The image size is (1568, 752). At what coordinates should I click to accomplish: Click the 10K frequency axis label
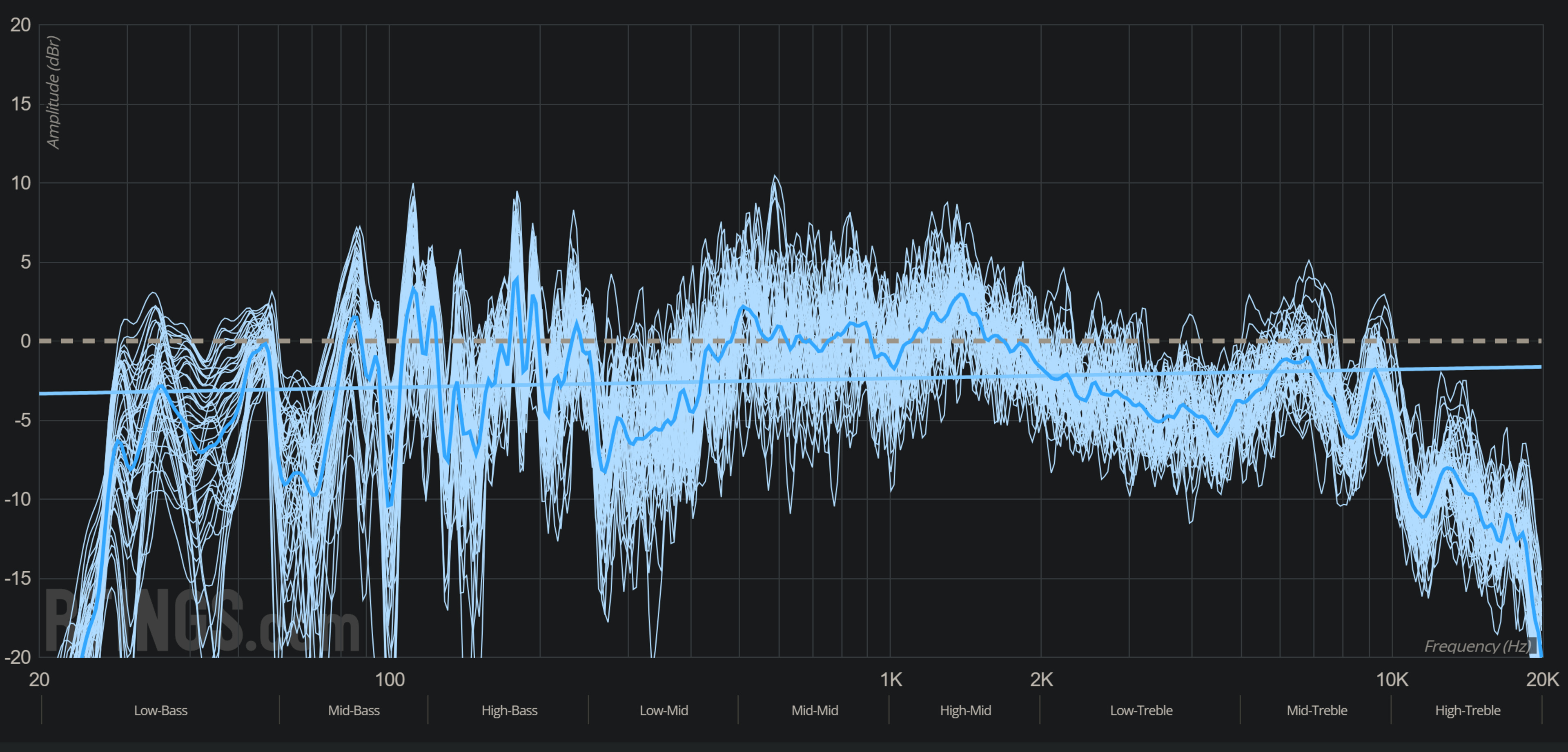(1392, 680)
